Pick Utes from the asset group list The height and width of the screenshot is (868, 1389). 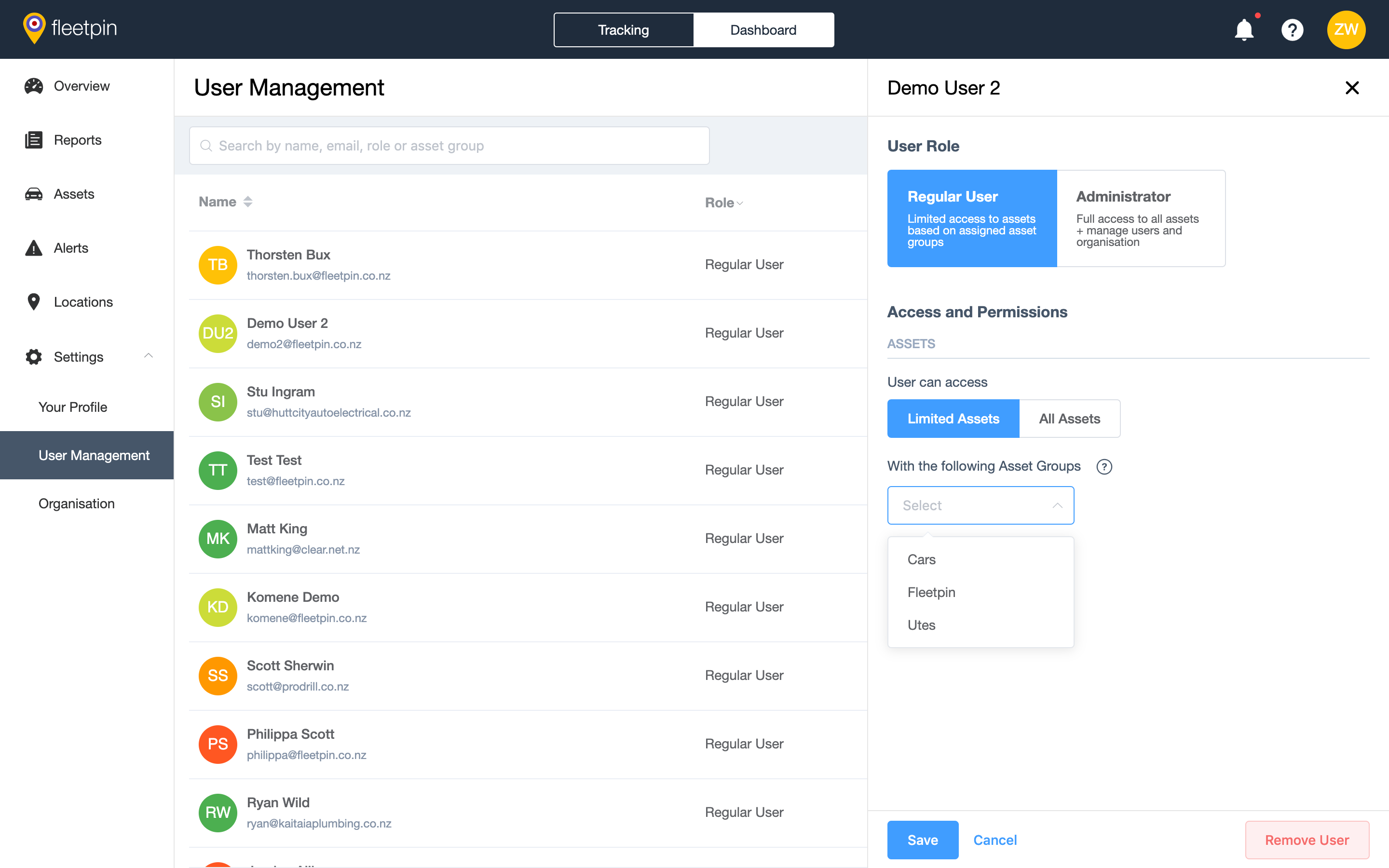(980, 624)
